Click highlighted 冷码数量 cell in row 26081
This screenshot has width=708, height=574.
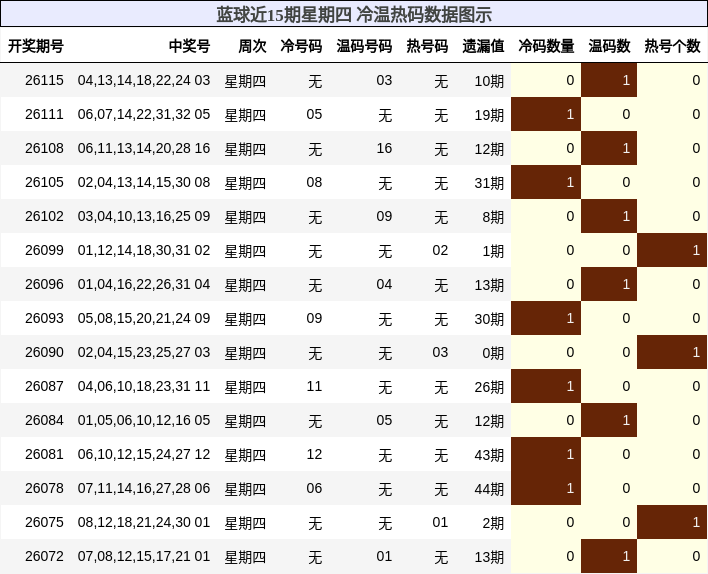click(546, 454)
